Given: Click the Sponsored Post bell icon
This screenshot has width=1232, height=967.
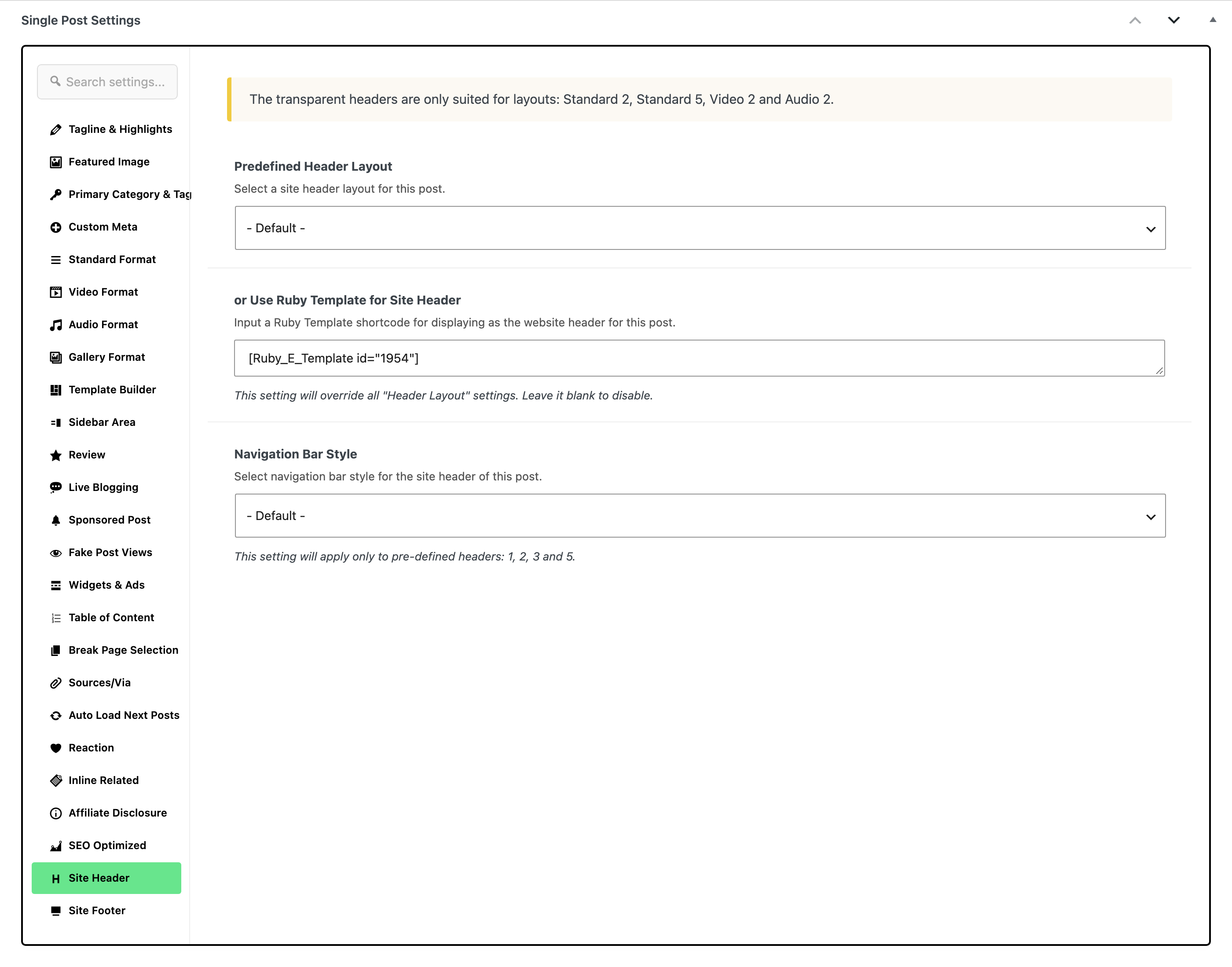Looking at the screenshot, I should (55, 520).
